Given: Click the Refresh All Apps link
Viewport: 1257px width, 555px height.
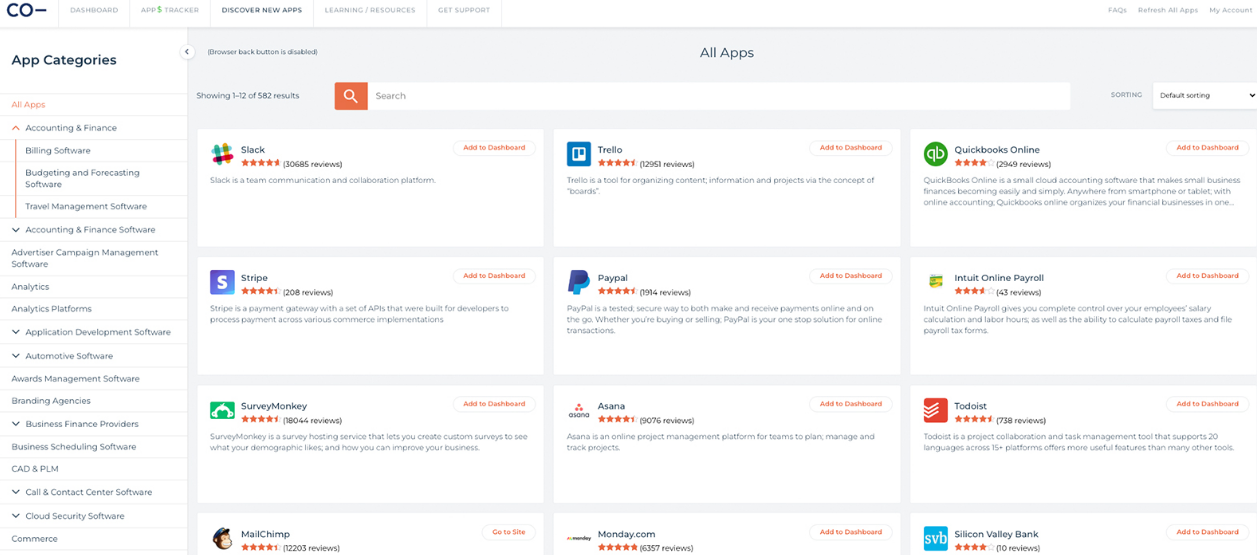Looking at the screenshot, I should tap(1167, 10).
